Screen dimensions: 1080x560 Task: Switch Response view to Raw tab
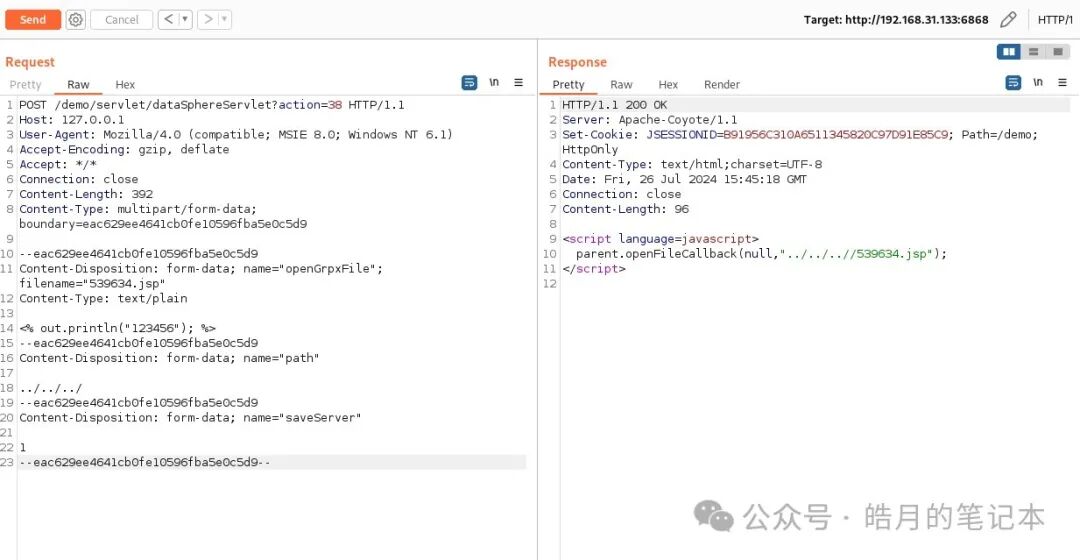[621, 85]
